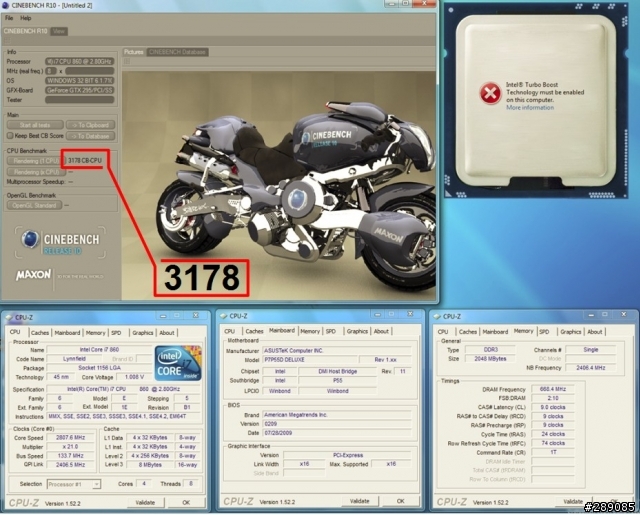This screenshot has width=640, height=515.
Task: Click the memory Size value 2048 MBytes
Action: pyautogui.click(x=490, y=359)
